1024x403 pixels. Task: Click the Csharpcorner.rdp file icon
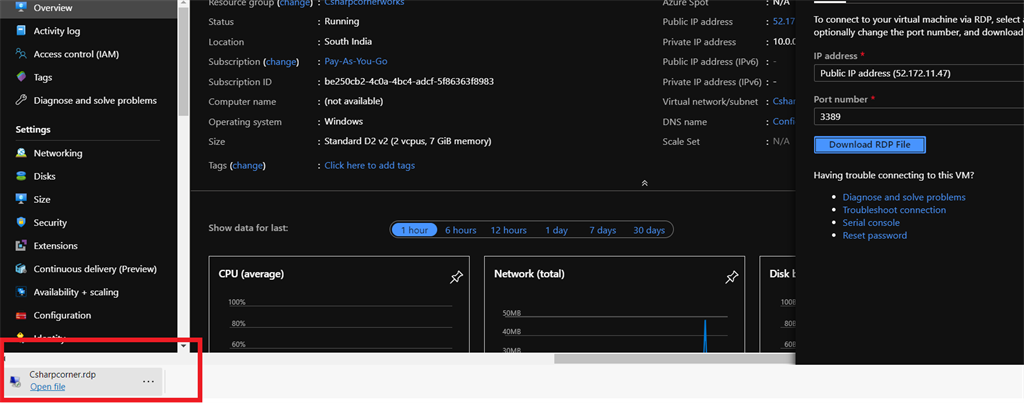coord(16,381)
